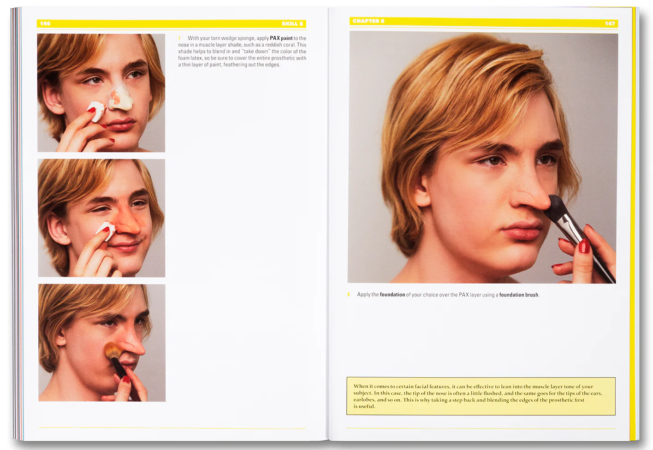This screenshot has height=450, width=653.
Task: Click the top-left photo of sponge applying paint
Action: [x=101, y=92]
